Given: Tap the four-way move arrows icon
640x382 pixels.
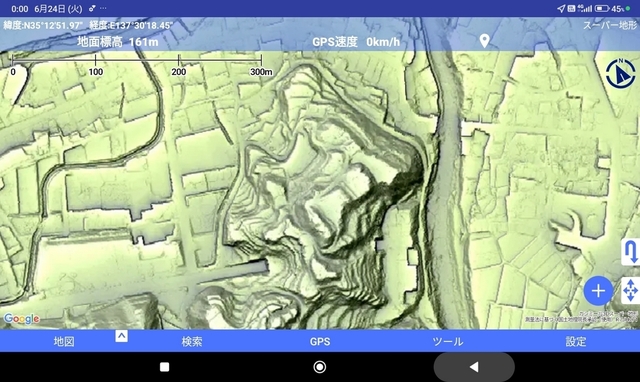Looking at the screenshot, I should point(631,291).
